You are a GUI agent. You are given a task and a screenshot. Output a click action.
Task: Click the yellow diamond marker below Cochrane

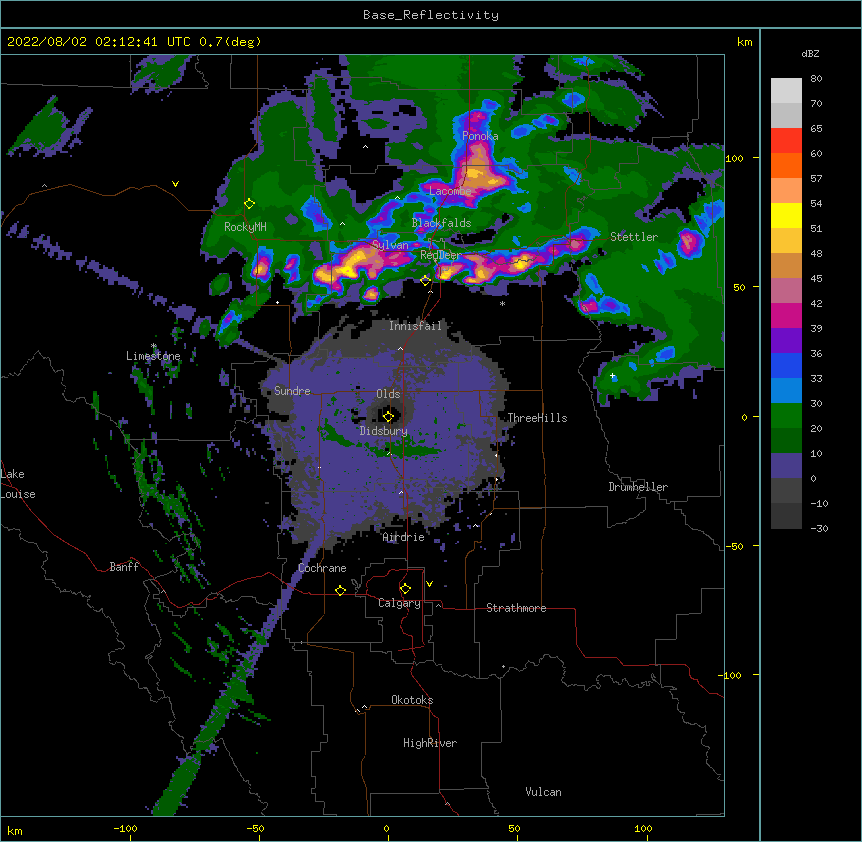coord(340,590)
